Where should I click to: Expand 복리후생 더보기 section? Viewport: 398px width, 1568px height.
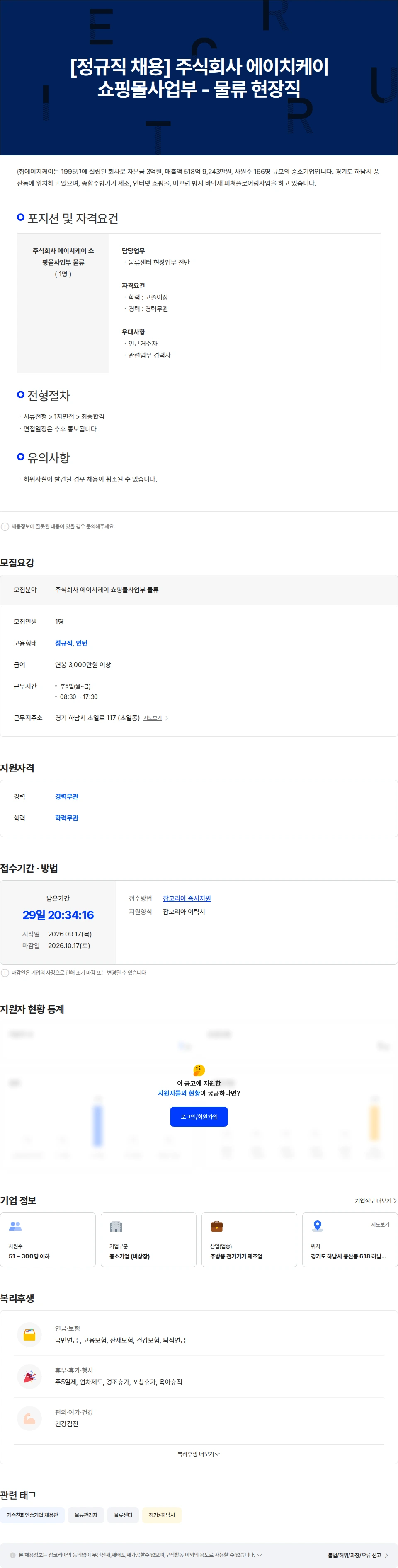click(199, 1454)
